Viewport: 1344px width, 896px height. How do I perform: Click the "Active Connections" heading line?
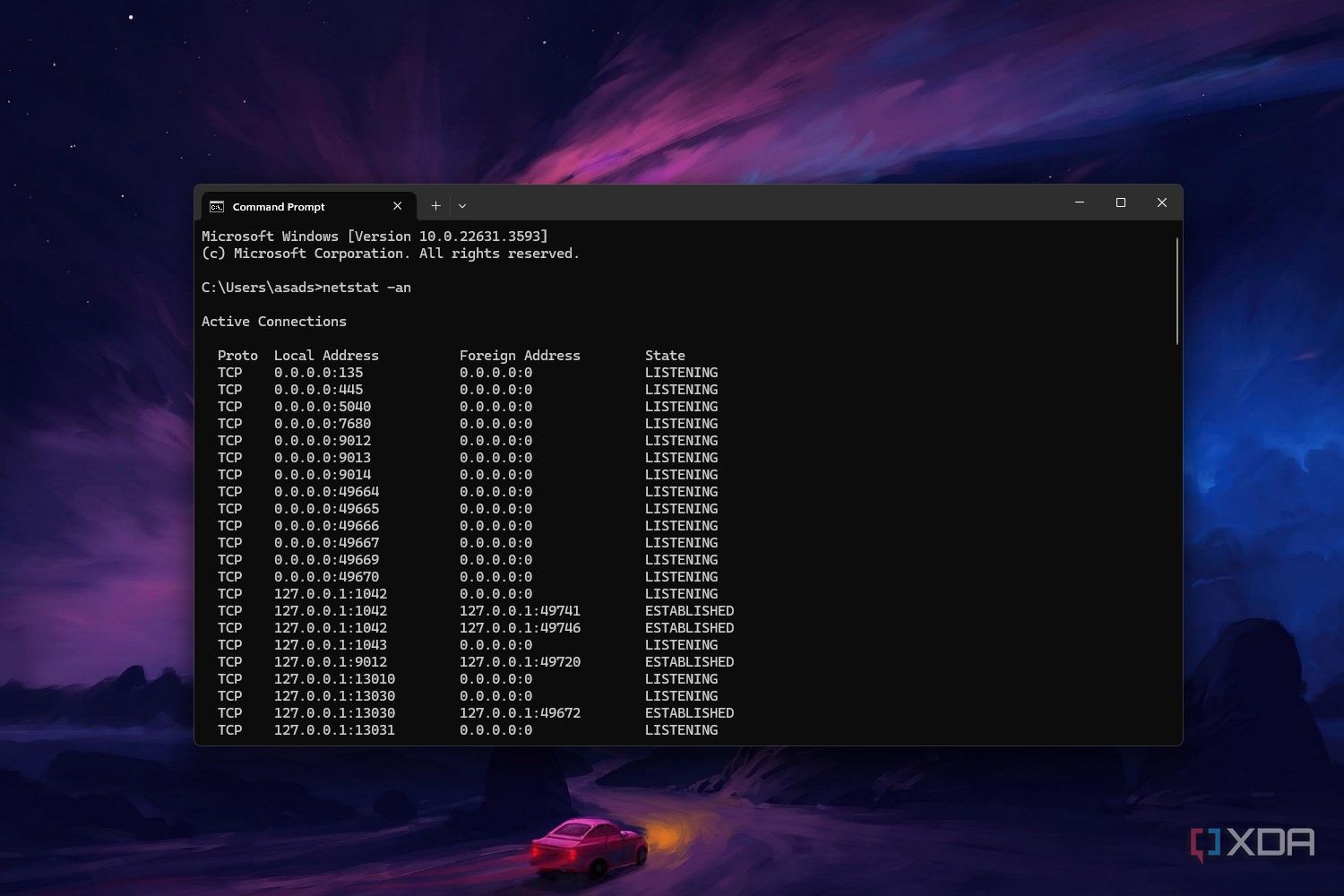273,322
